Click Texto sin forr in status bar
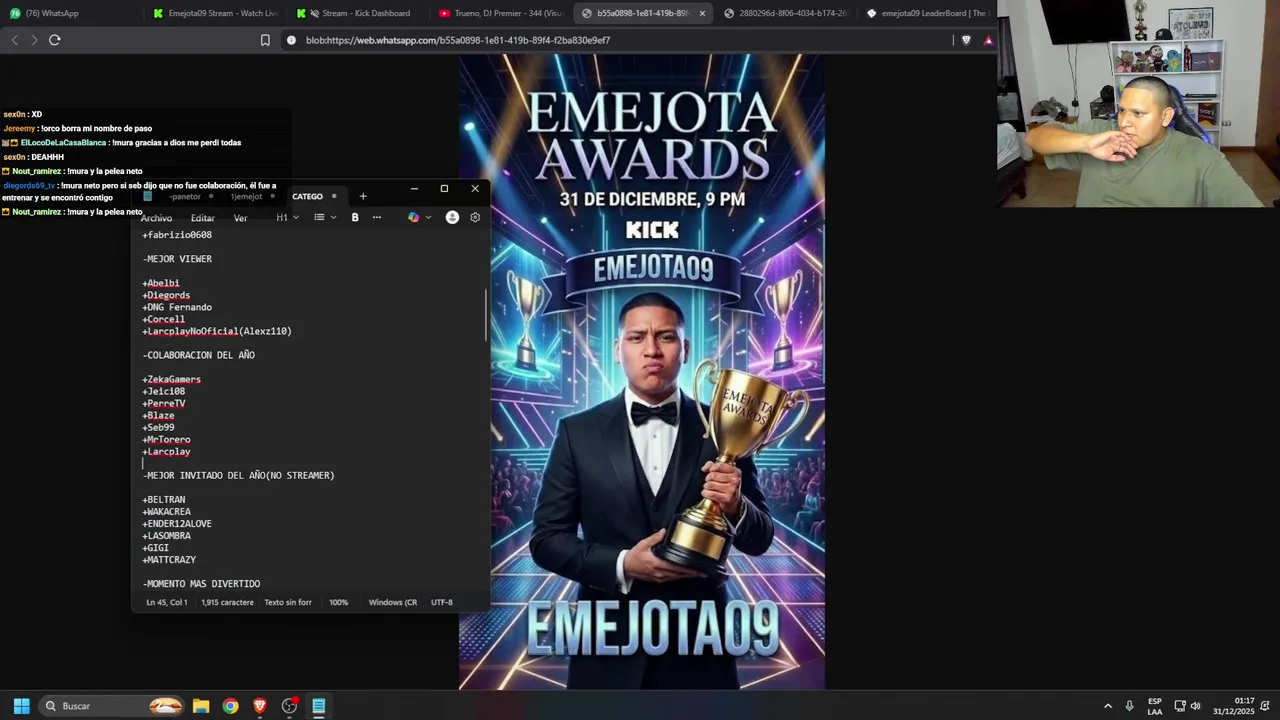The width and height of the screenshot is (1280, 720). point(288,602)
